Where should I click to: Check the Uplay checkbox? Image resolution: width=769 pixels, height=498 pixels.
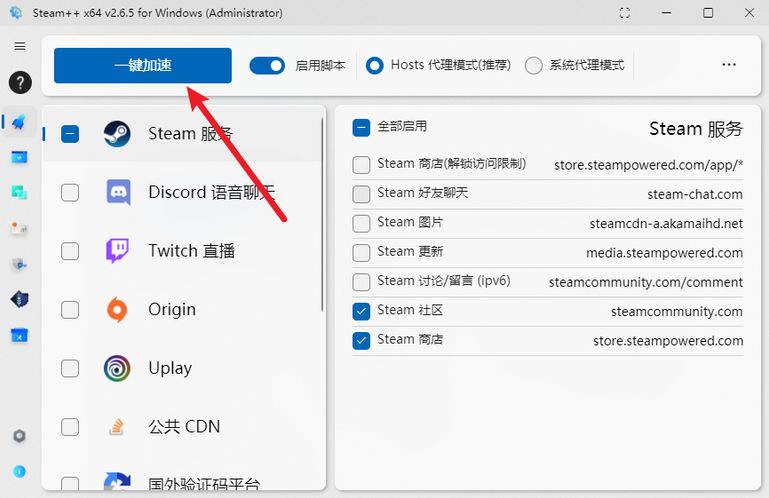point(70,368)
